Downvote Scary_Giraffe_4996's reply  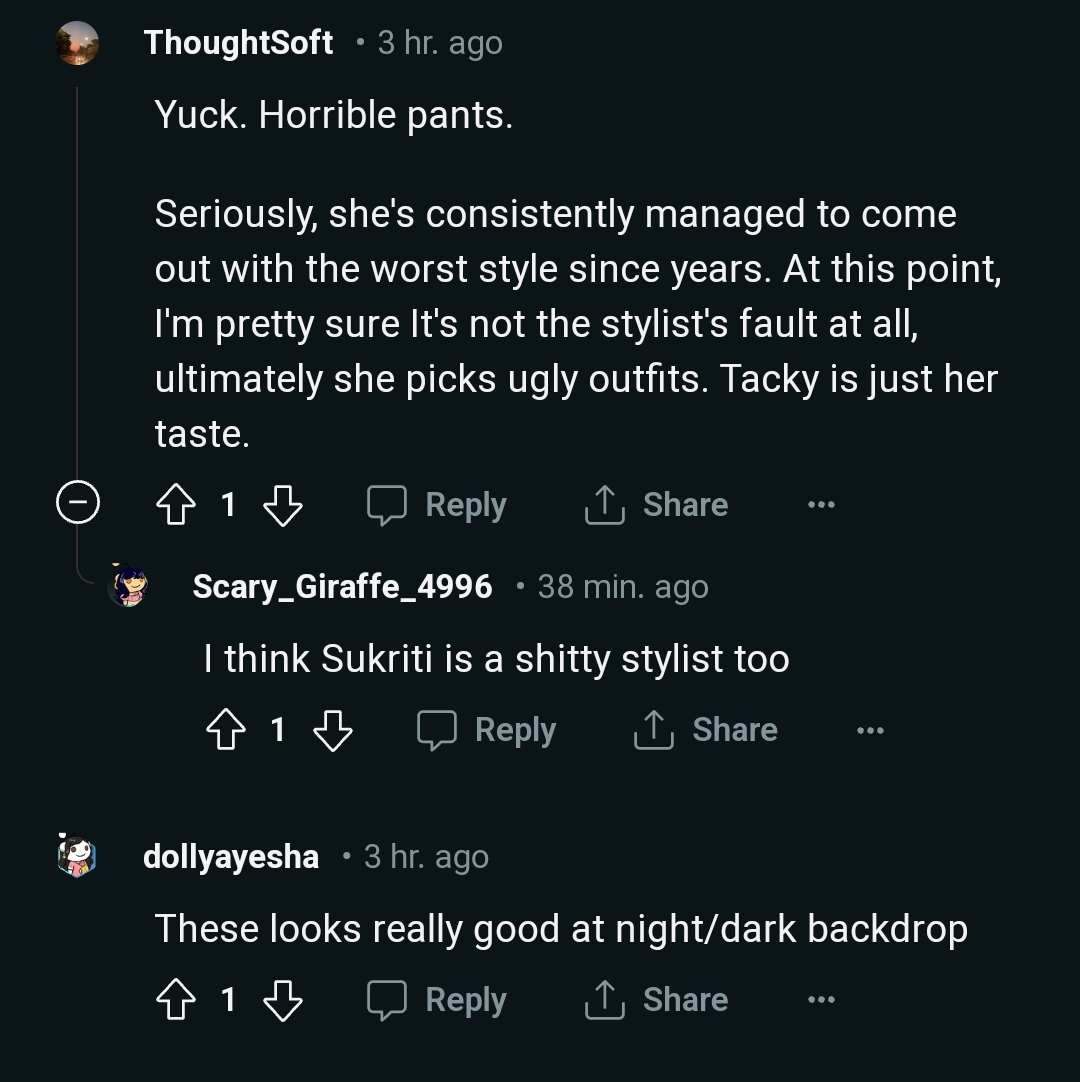(333, 730)
